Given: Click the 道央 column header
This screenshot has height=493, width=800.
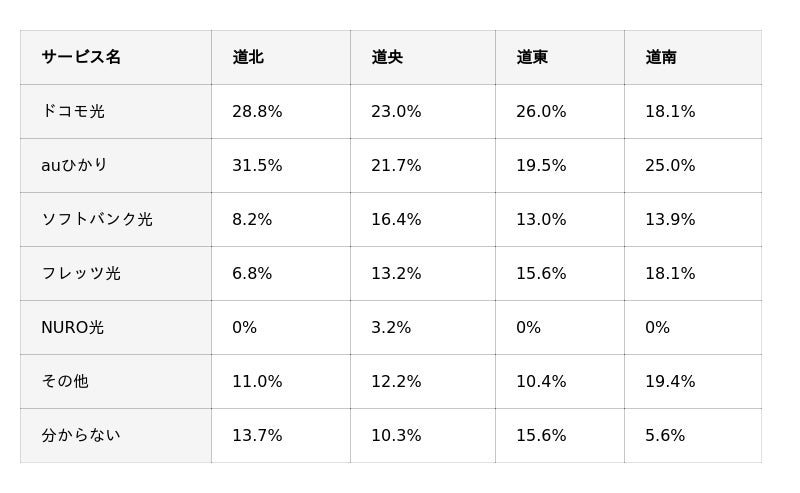Looking at the screenshot, I should [x=387, y=57].
